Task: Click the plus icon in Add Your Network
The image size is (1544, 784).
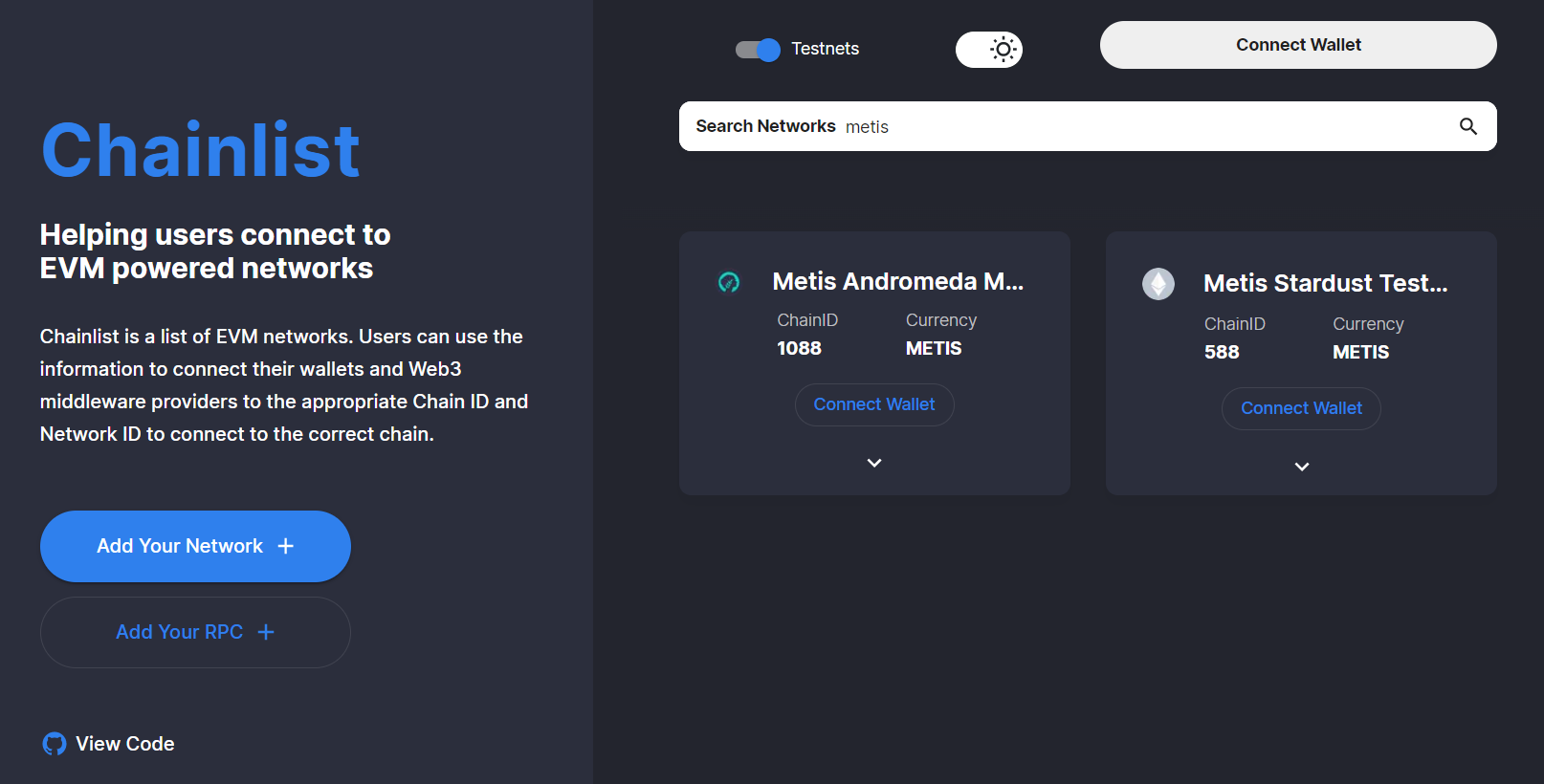Action: [285, 546]
